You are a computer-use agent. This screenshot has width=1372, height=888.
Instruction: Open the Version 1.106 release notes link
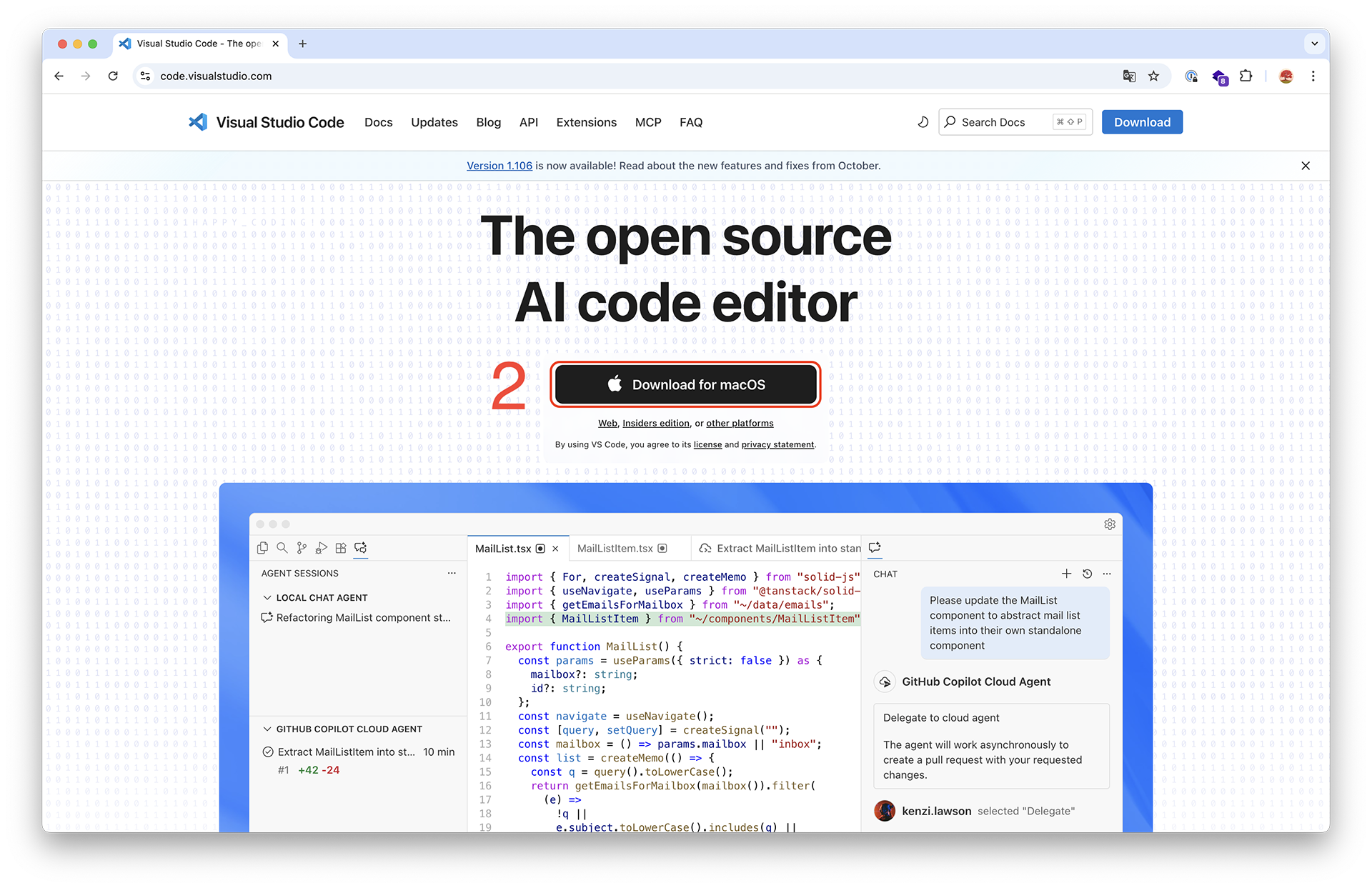[499, 165]
